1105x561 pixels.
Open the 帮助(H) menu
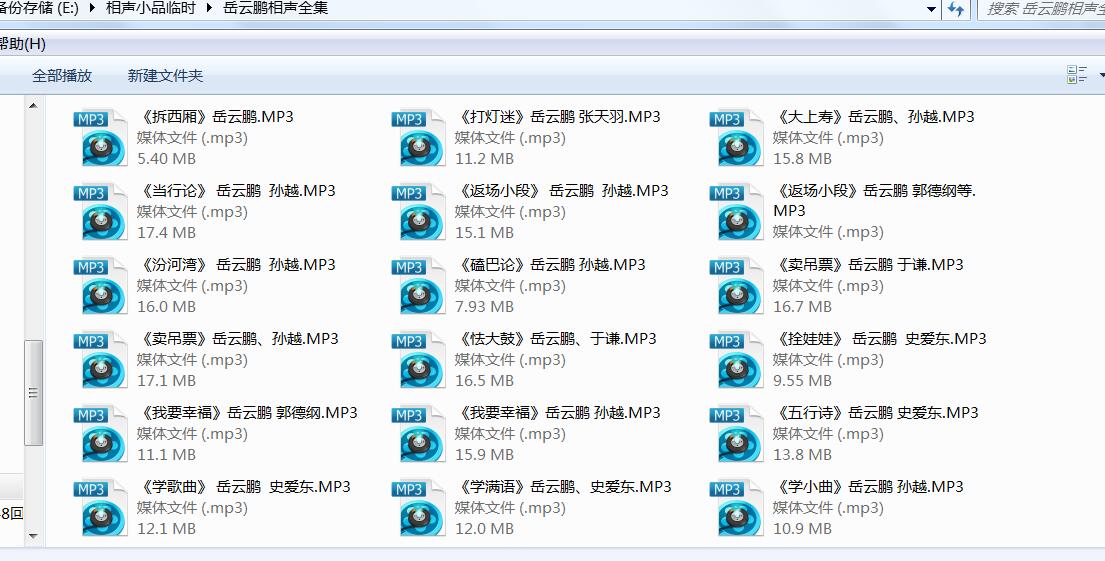(22, 44)
